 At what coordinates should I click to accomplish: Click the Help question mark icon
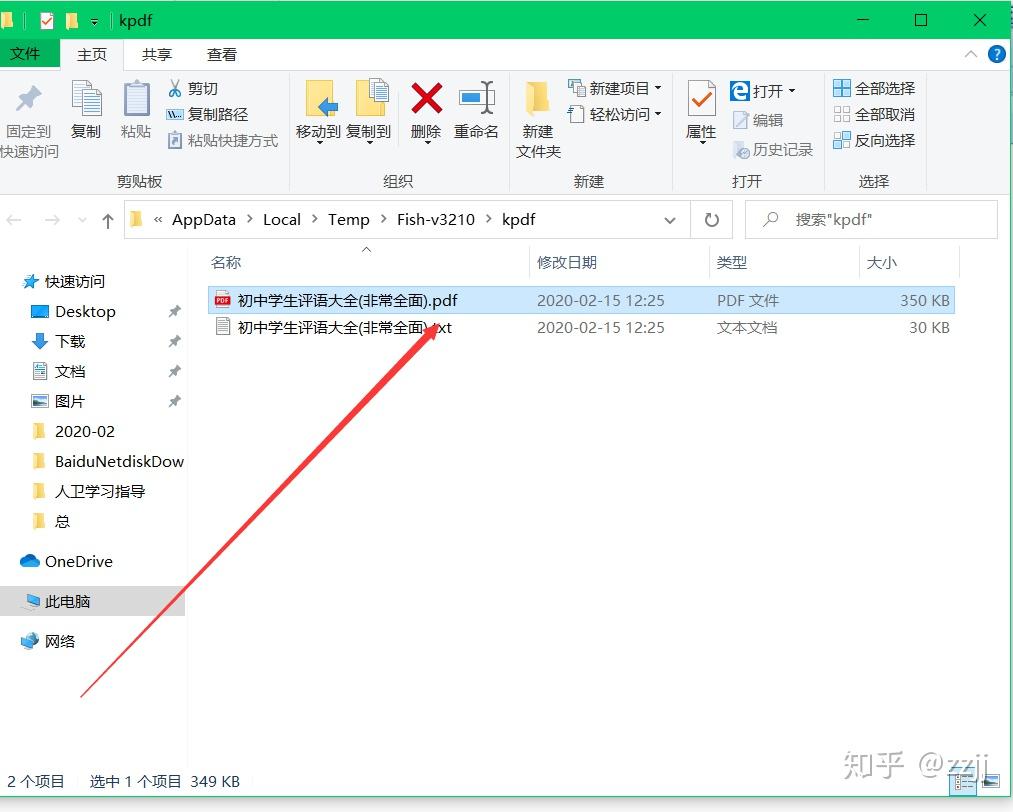(x=997, y=54)
